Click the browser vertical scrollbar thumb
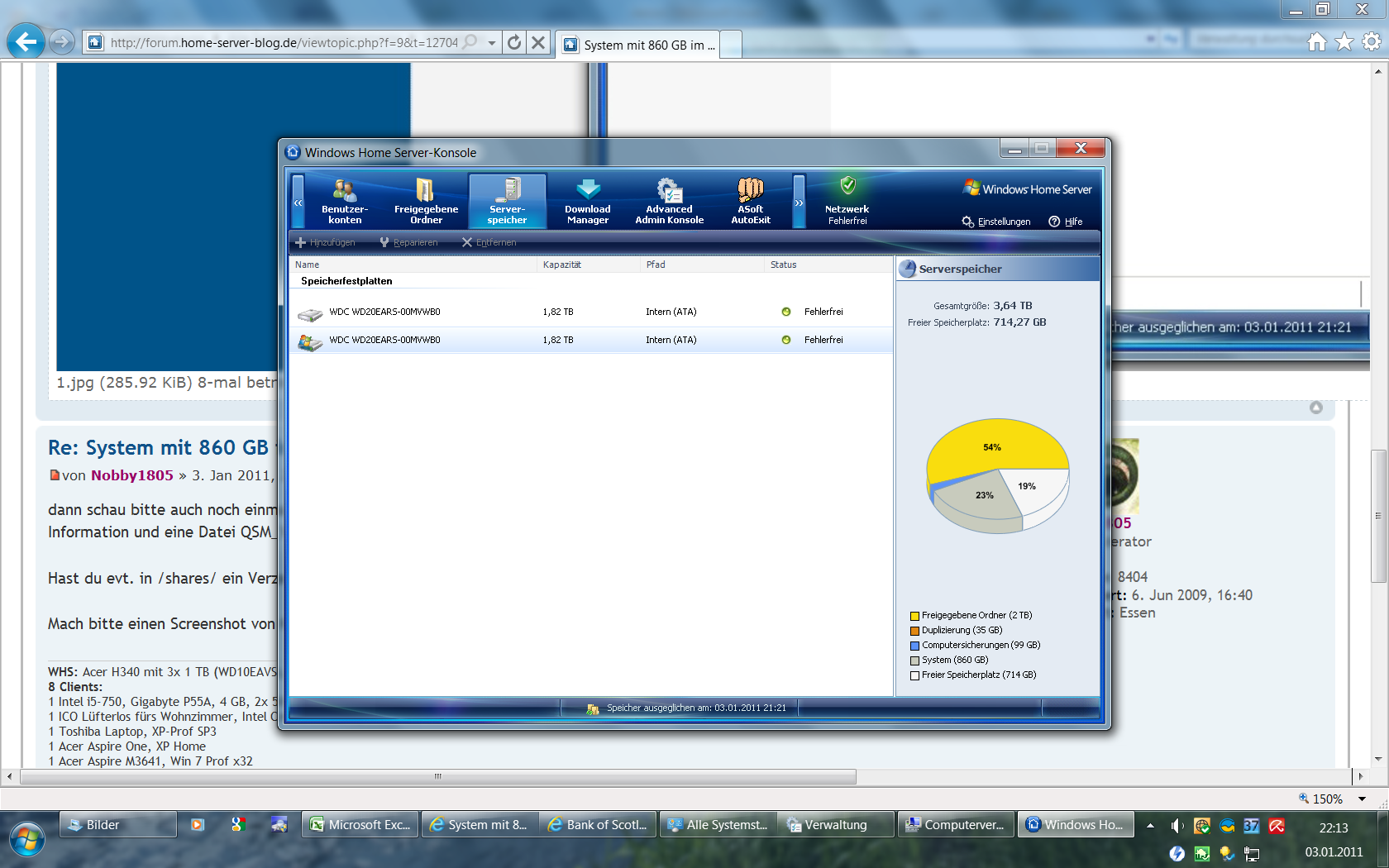Screen dimensions: 1389x868 (x=1378, y=516)
